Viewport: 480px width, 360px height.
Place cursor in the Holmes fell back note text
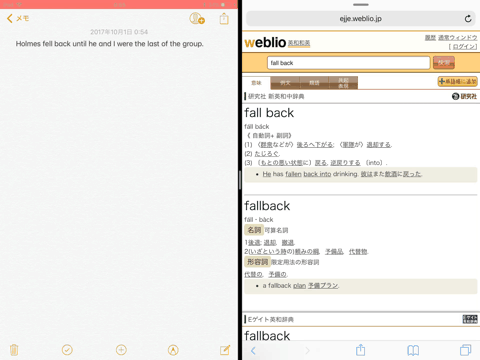point(109,44)
